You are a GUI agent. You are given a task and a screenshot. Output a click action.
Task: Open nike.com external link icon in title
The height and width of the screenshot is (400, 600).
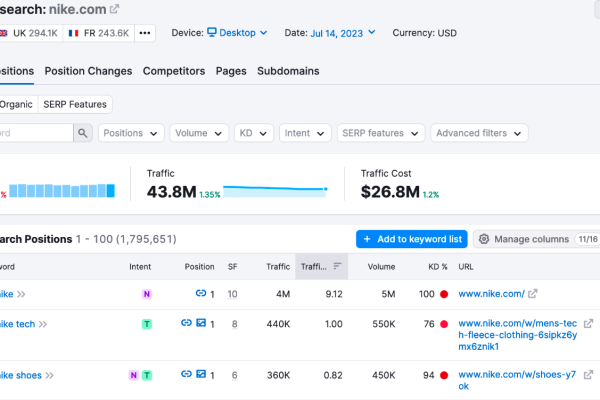114,9
